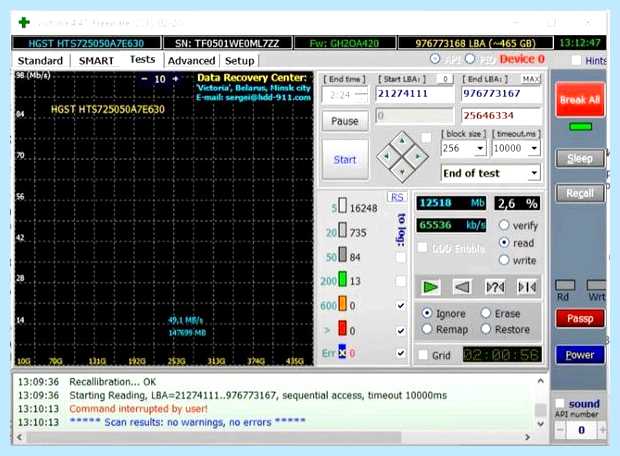Choose the random scan ▶?◀ icon

[495, 287]
